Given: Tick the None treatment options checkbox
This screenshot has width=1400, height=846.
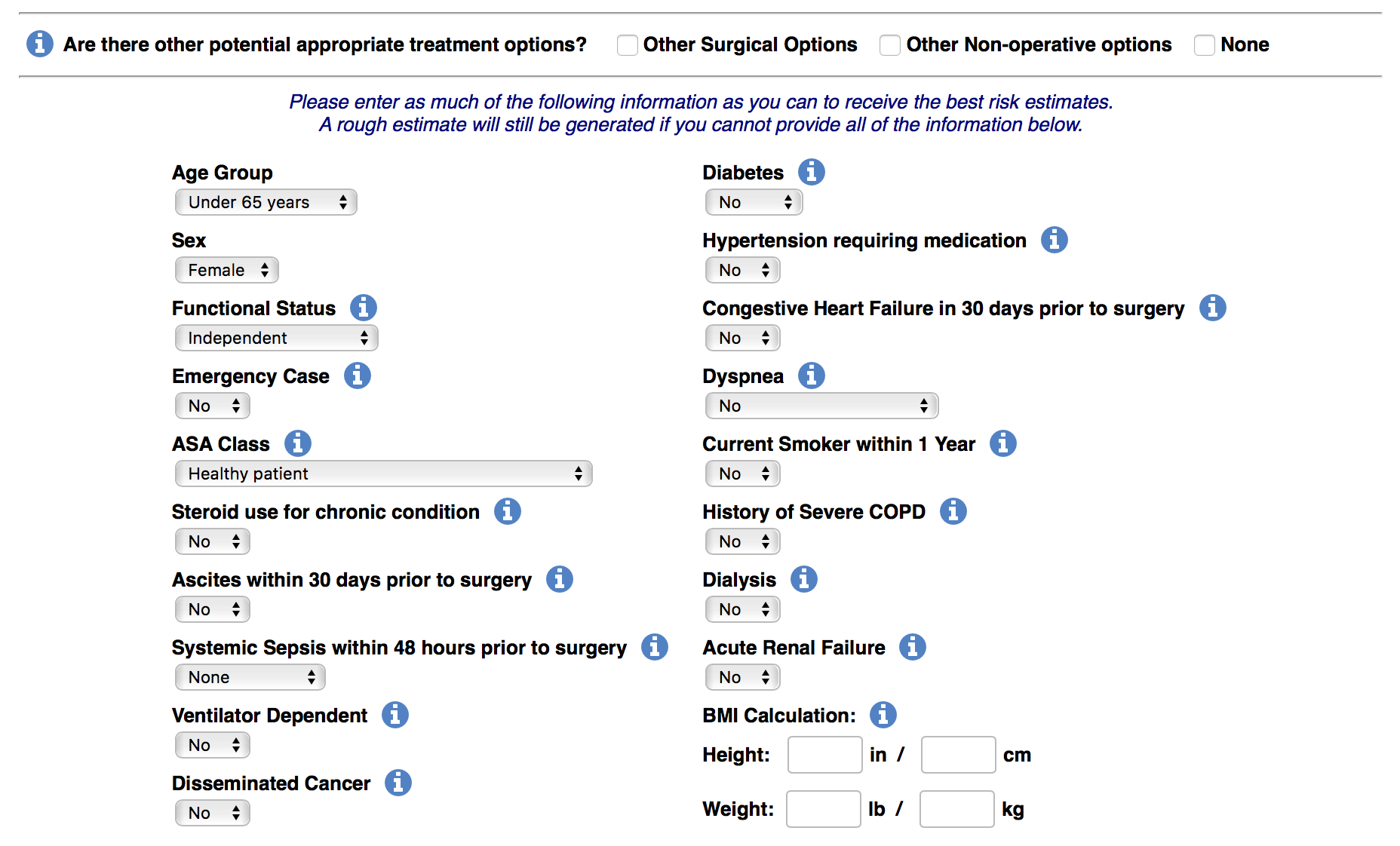Looking at the screenshot, I should tap(1205, 45).
